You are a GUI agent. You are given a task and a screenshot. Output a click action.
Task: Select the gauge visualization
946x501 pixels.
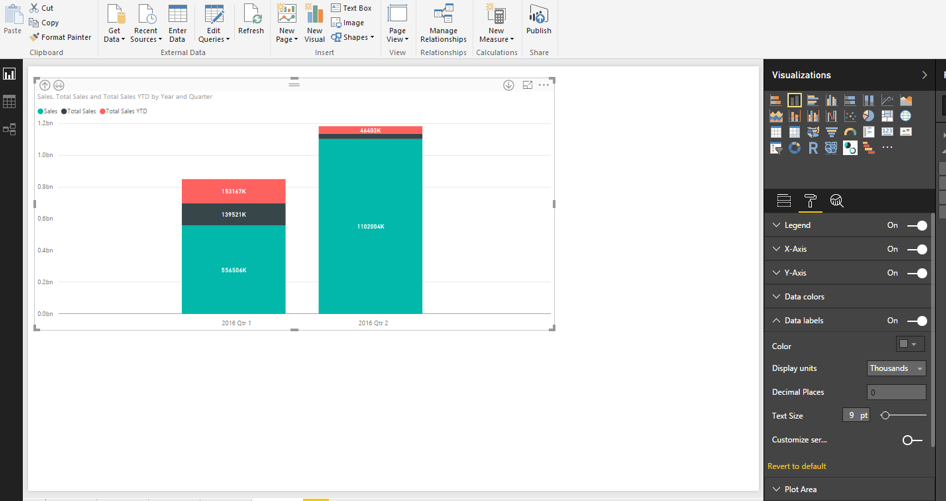pyautogui.click(x=850, y=132)
